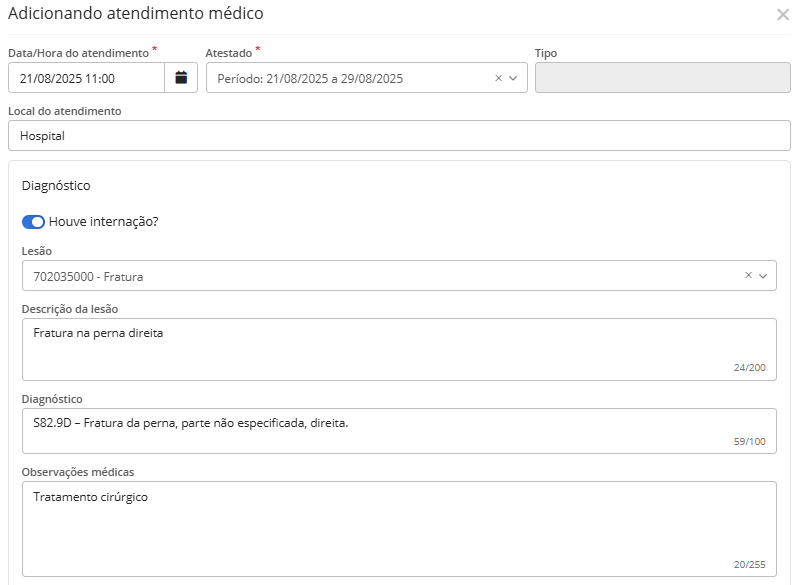The image size is (800, 585).
Task: Open the Lesão box showing 702035000 - Fratura
Action: pos(380,276)
